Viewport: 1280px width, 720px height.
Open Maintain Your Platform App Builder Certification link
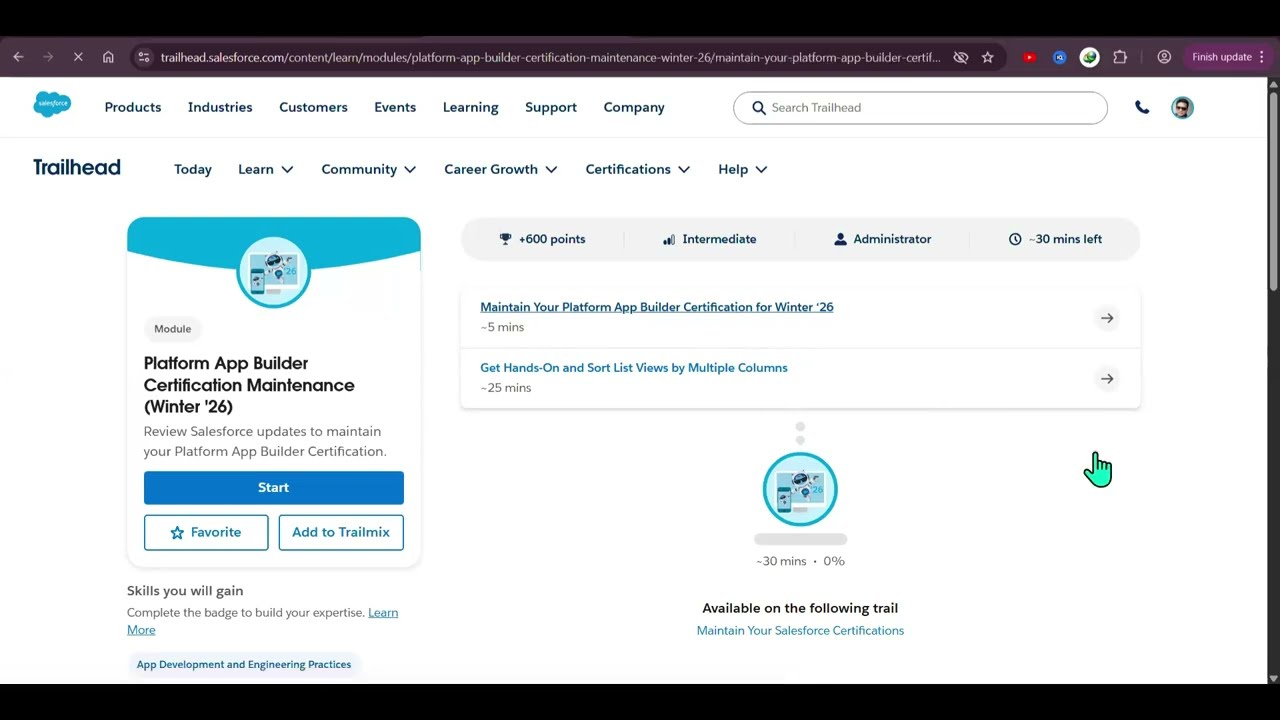(657, 307)
